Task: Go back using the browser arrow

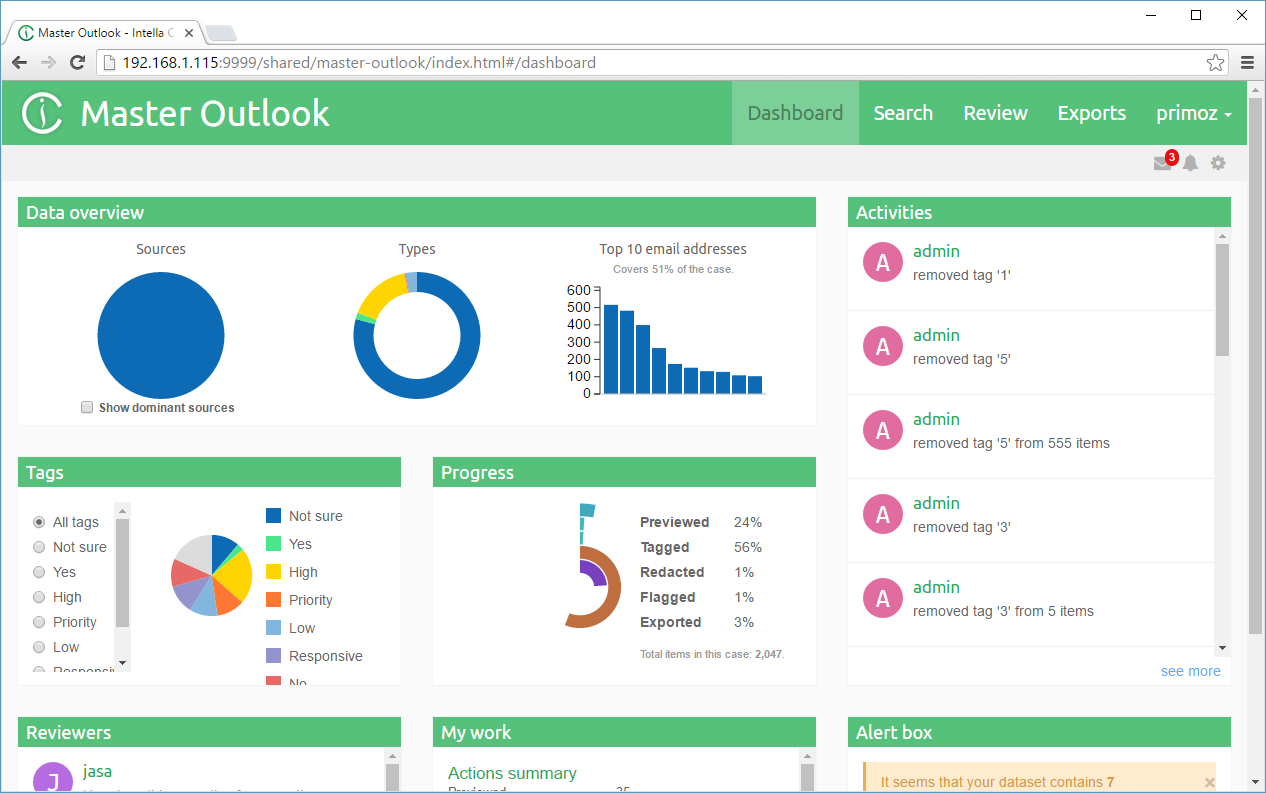Action: [x=18, y=62]
